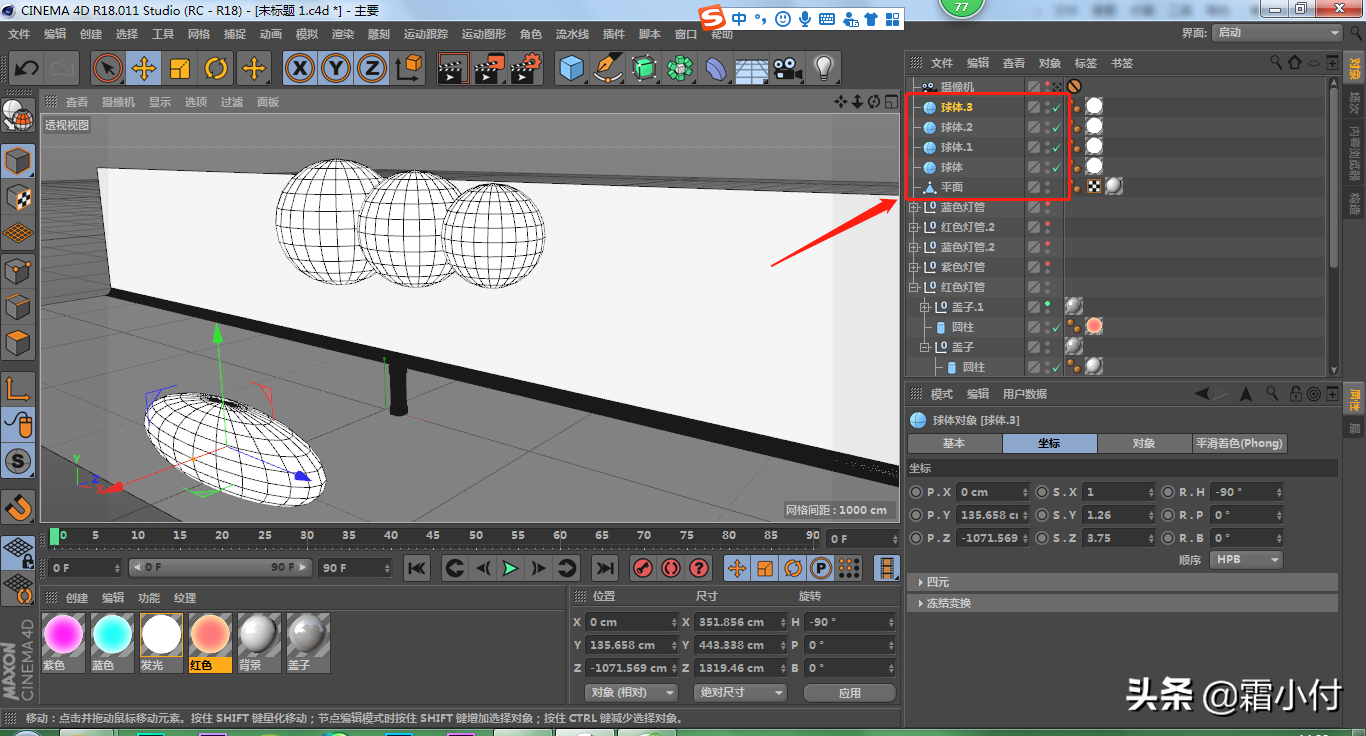
Task: Select Texture mode checkered cube icon
Action: click(18, 197)
